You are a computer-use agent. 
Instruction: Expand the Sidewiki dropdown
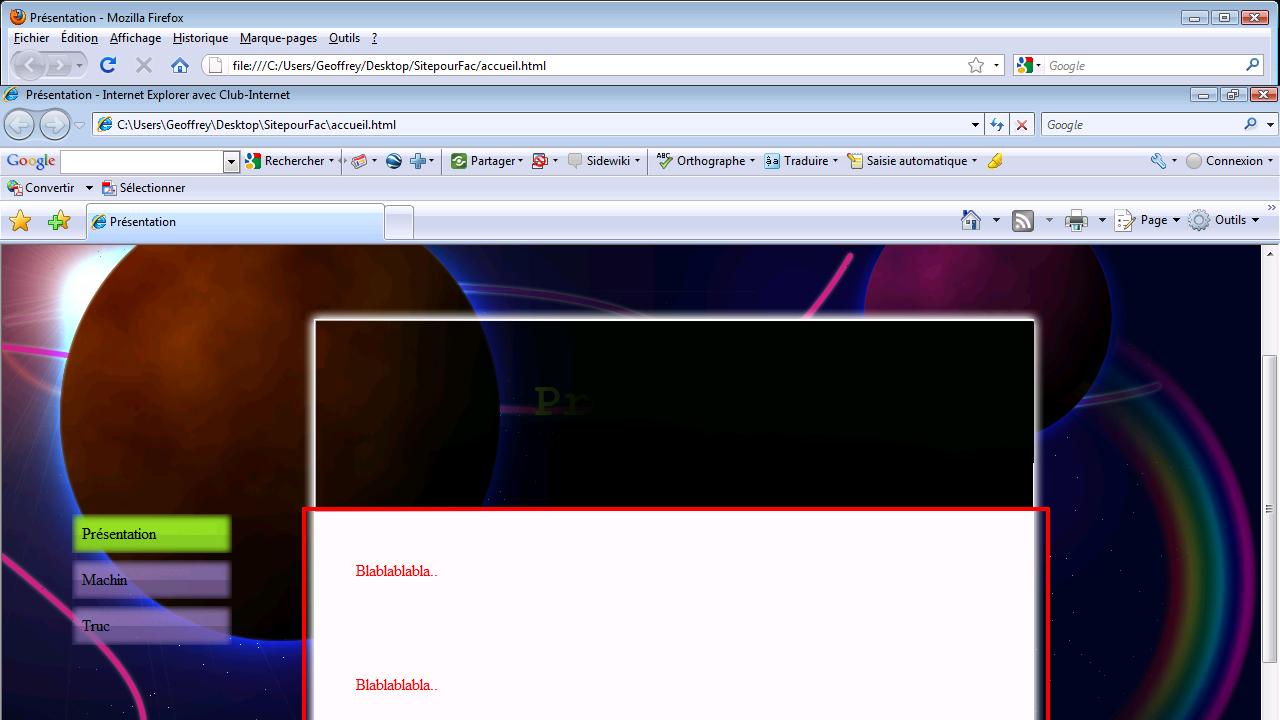point(638,161)
